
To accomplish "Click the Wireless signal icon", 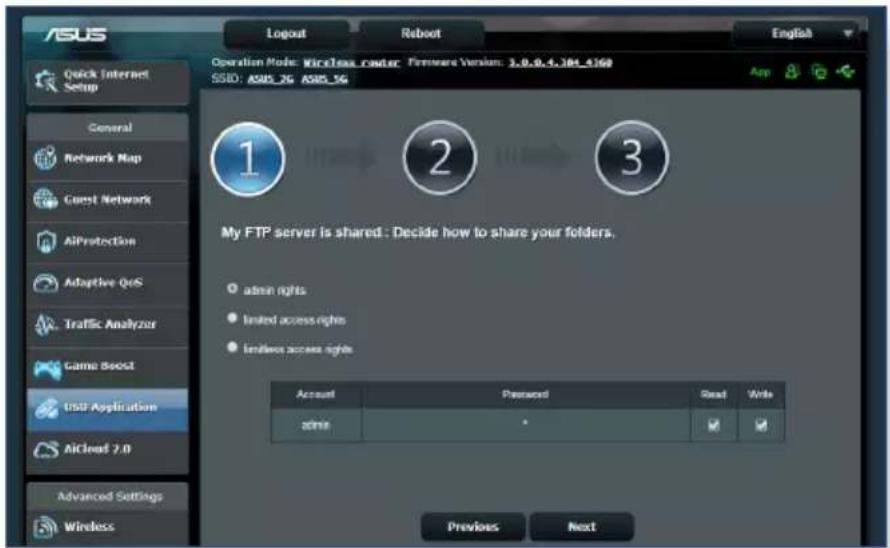I will coord(45,526).
